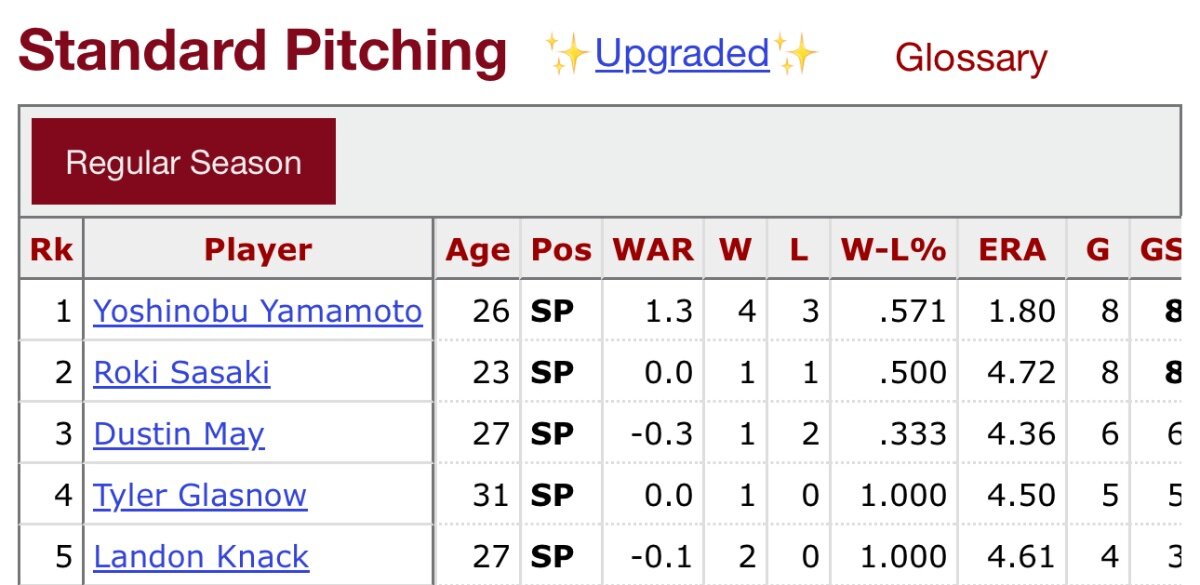Open Tyler Glasnow's player page
This screenshot has height=585, width=1200.
pos(200,495)
